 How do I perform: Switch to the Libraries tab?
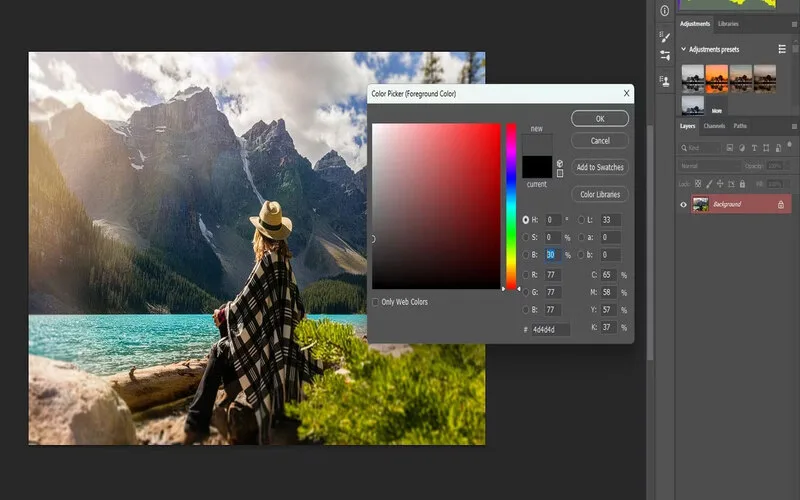pos(728,24)
